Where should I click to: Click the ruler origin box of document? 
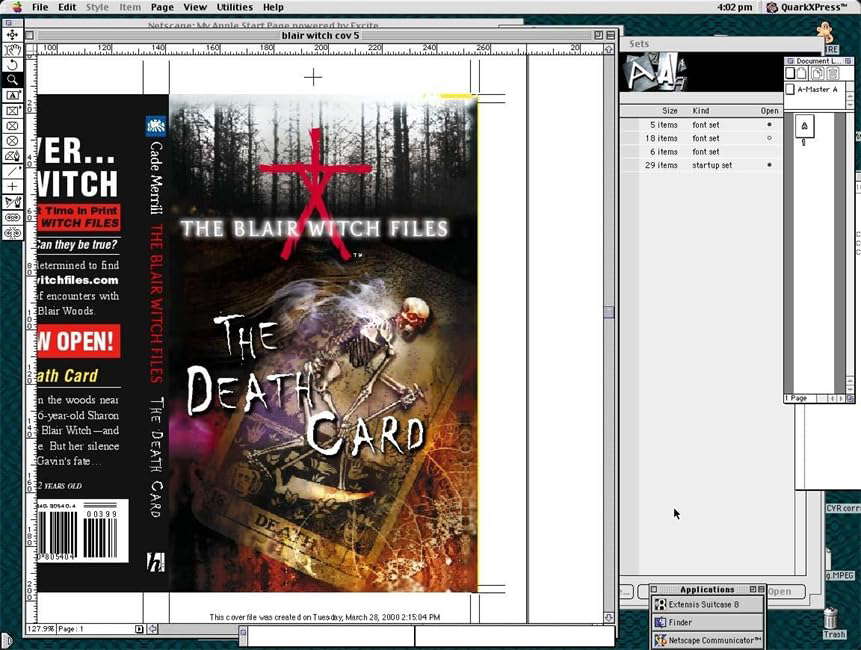click(31, 49)
